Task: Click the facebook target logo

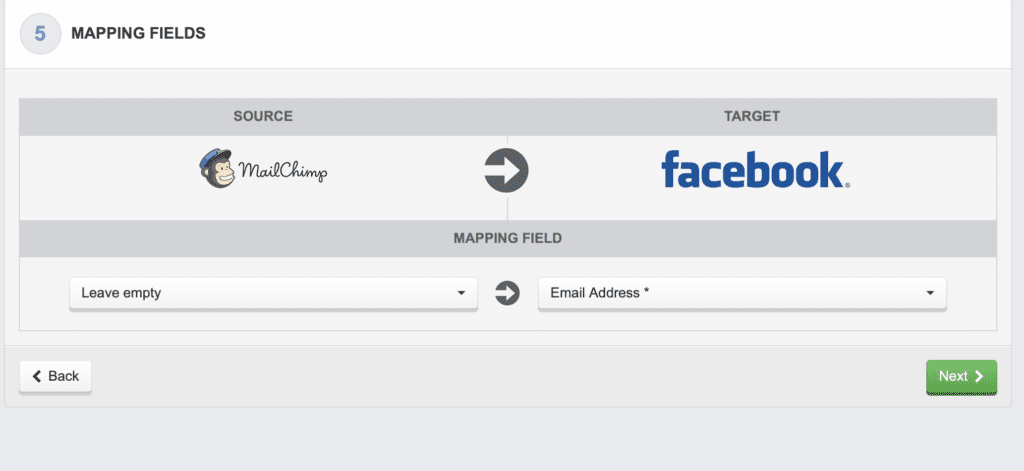Action: (x=755, y=170)
